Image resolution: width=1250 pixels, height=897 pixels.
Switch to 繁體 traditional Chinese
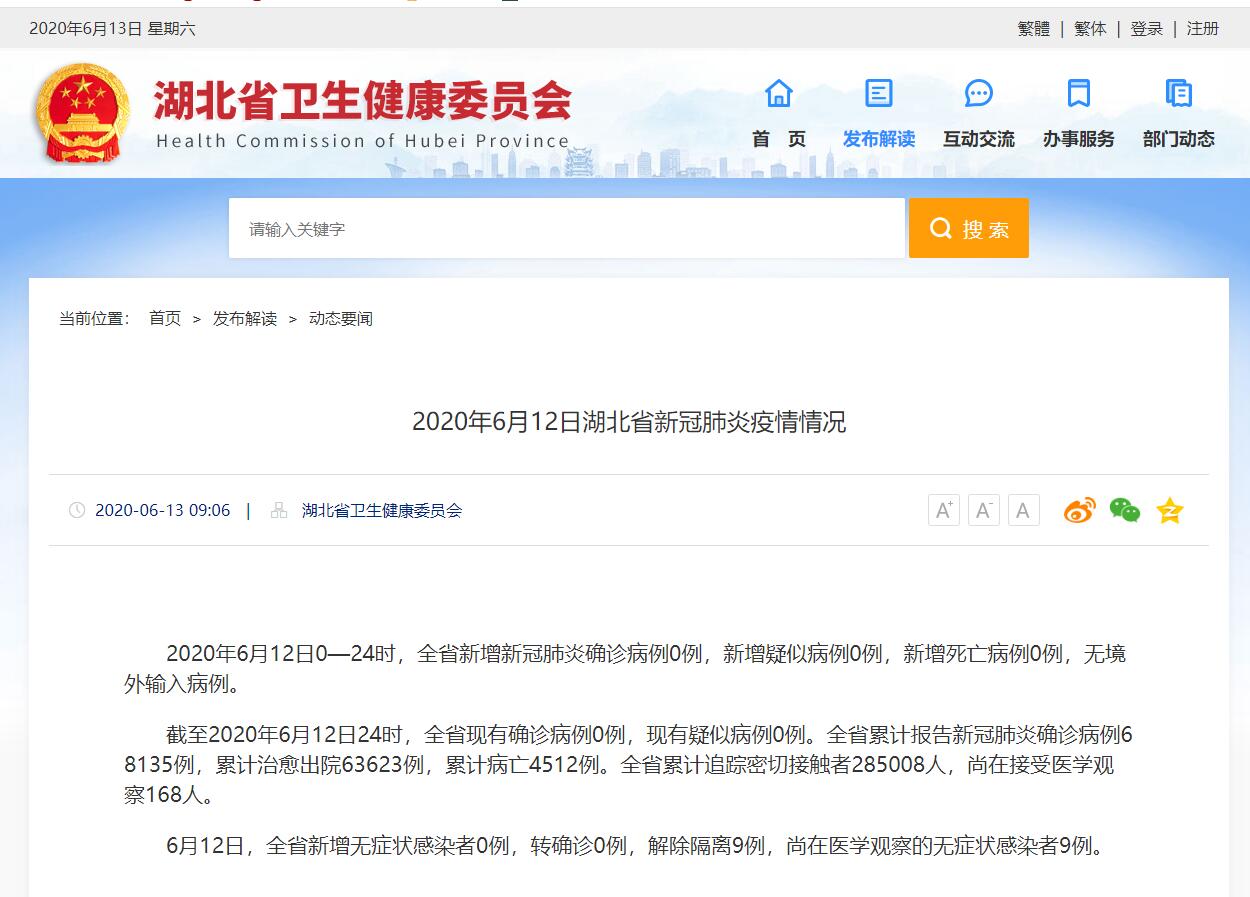pyautogui.click(x=1033, y=29)
